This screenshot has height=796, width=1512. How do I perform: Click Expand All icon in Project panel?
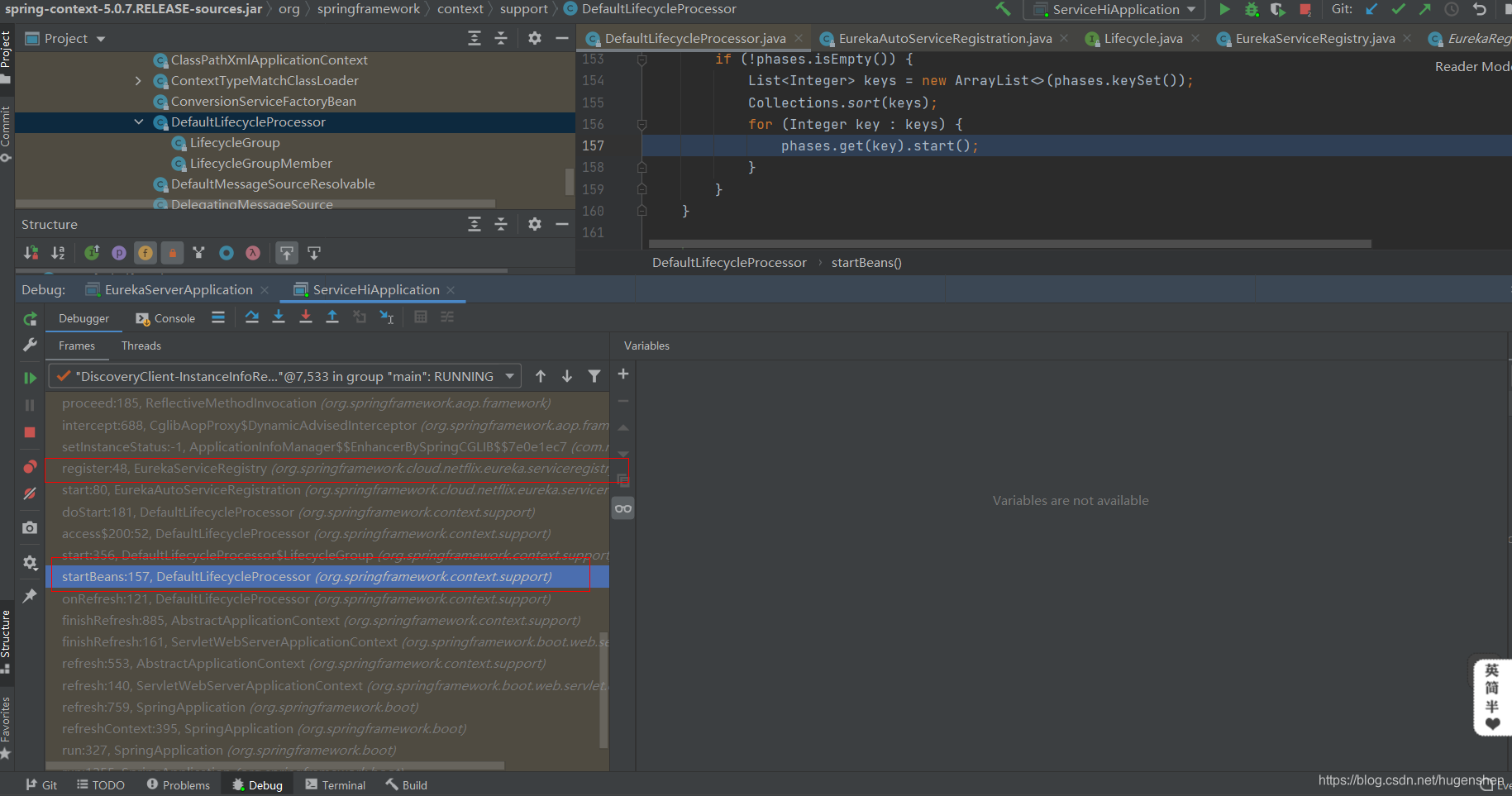pyautogui.click(x=475, y=38)
